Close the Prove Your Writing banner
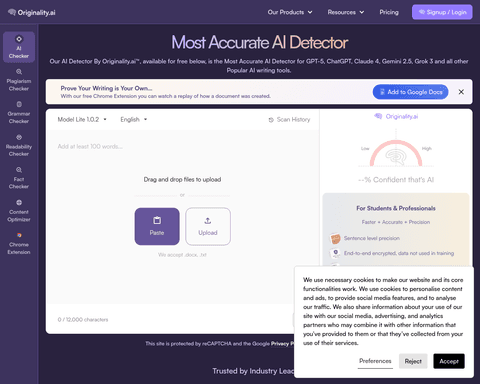This screenshot has height=384, width=480. coord(461,92)
